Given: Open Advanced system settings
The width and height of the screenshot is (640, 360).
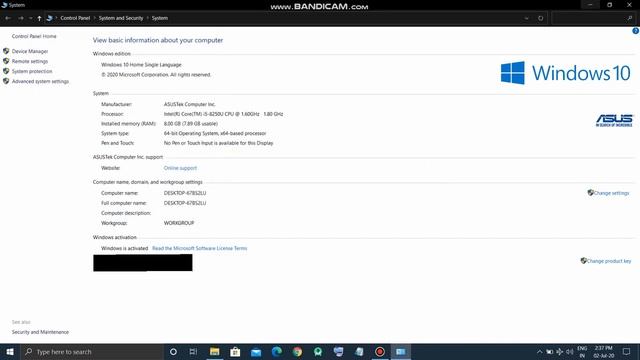Looking at the screenshot, I should (x=40, y=81).
